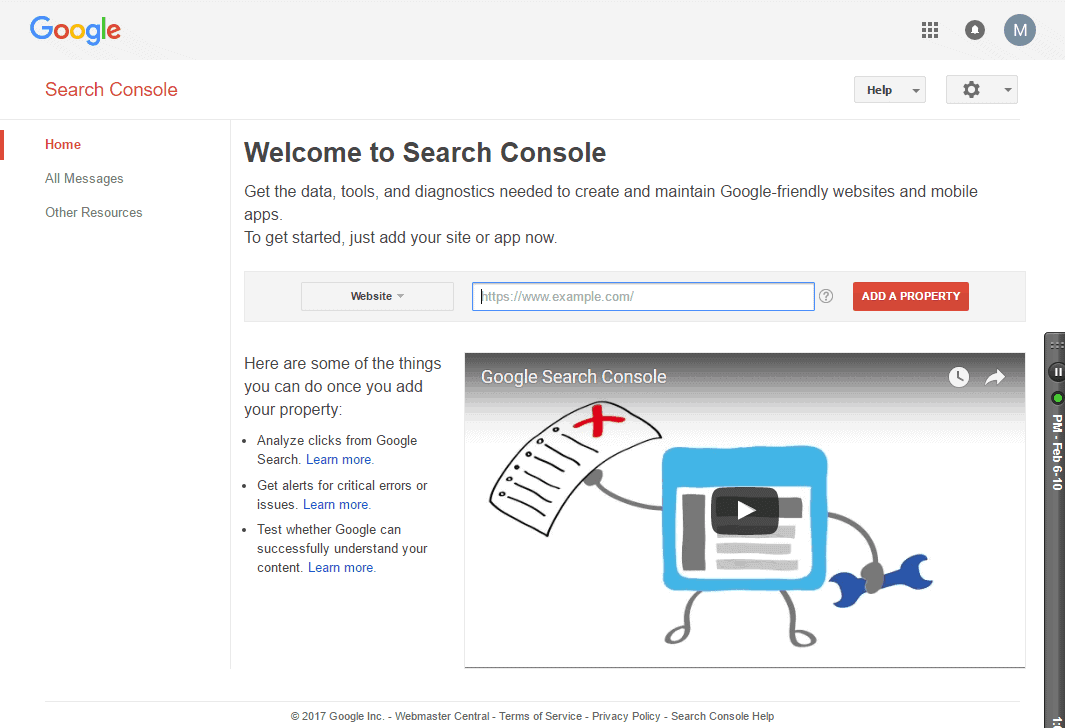Open the Google apps grid icon
This screenshot has width=1065, height=728.
coord(929,30)
